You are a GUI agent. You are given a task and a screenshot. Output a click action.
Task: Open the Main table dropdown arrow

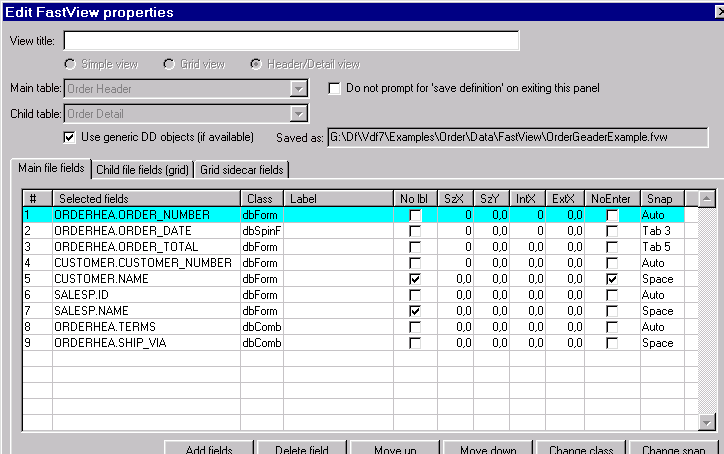(299, 89)
